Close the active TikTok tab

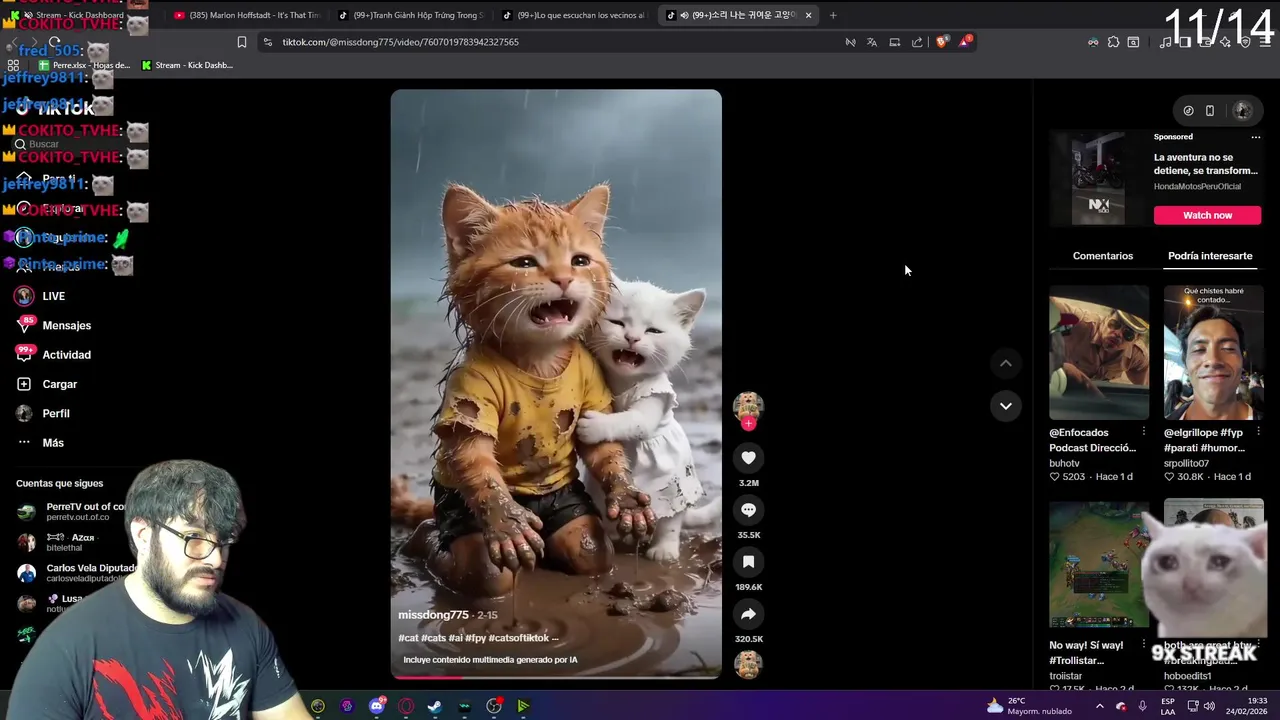pyautogui.click(x=808, y=15)
